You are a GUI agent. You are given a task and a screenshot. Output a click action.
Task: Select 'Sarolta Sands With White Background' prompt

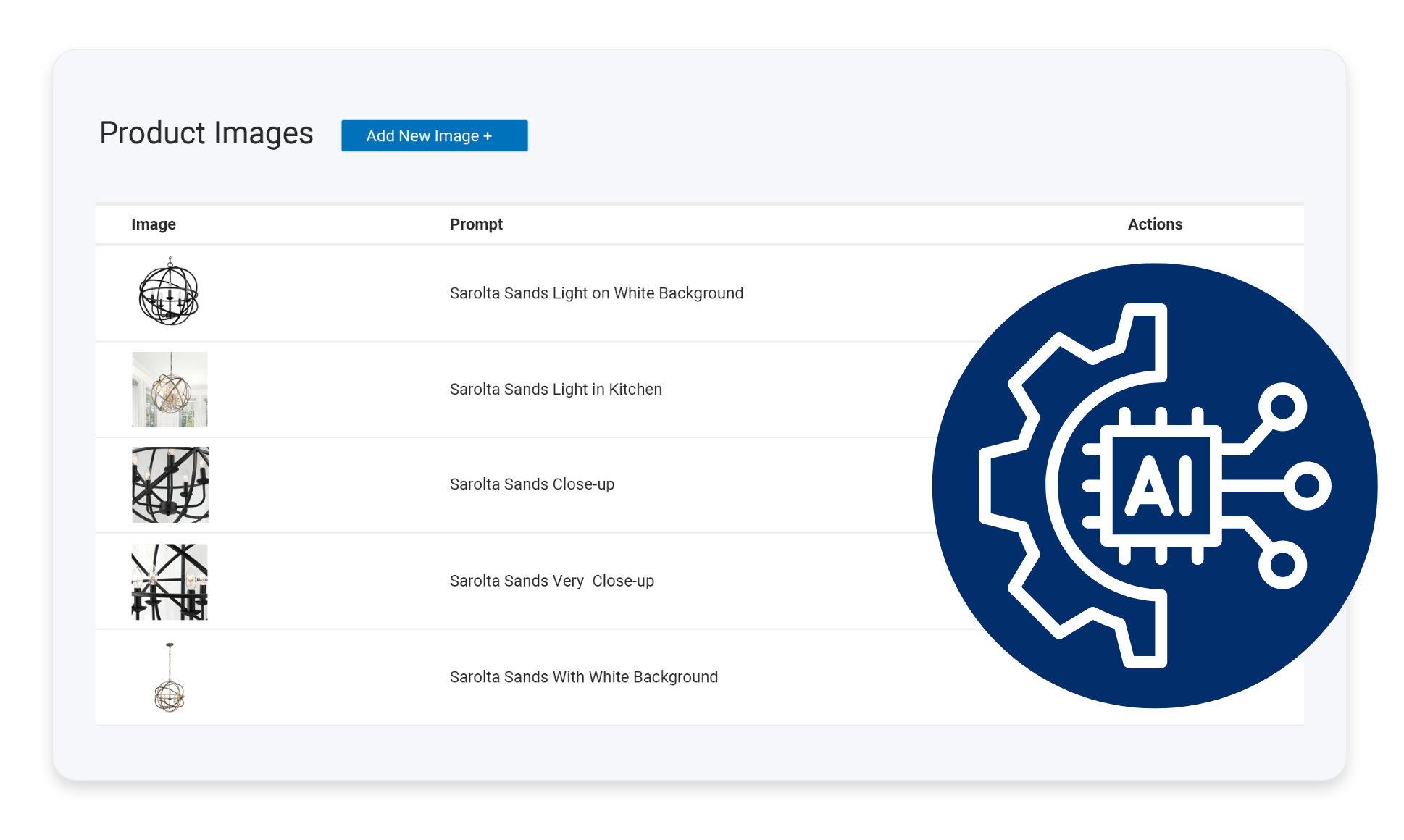583,677
